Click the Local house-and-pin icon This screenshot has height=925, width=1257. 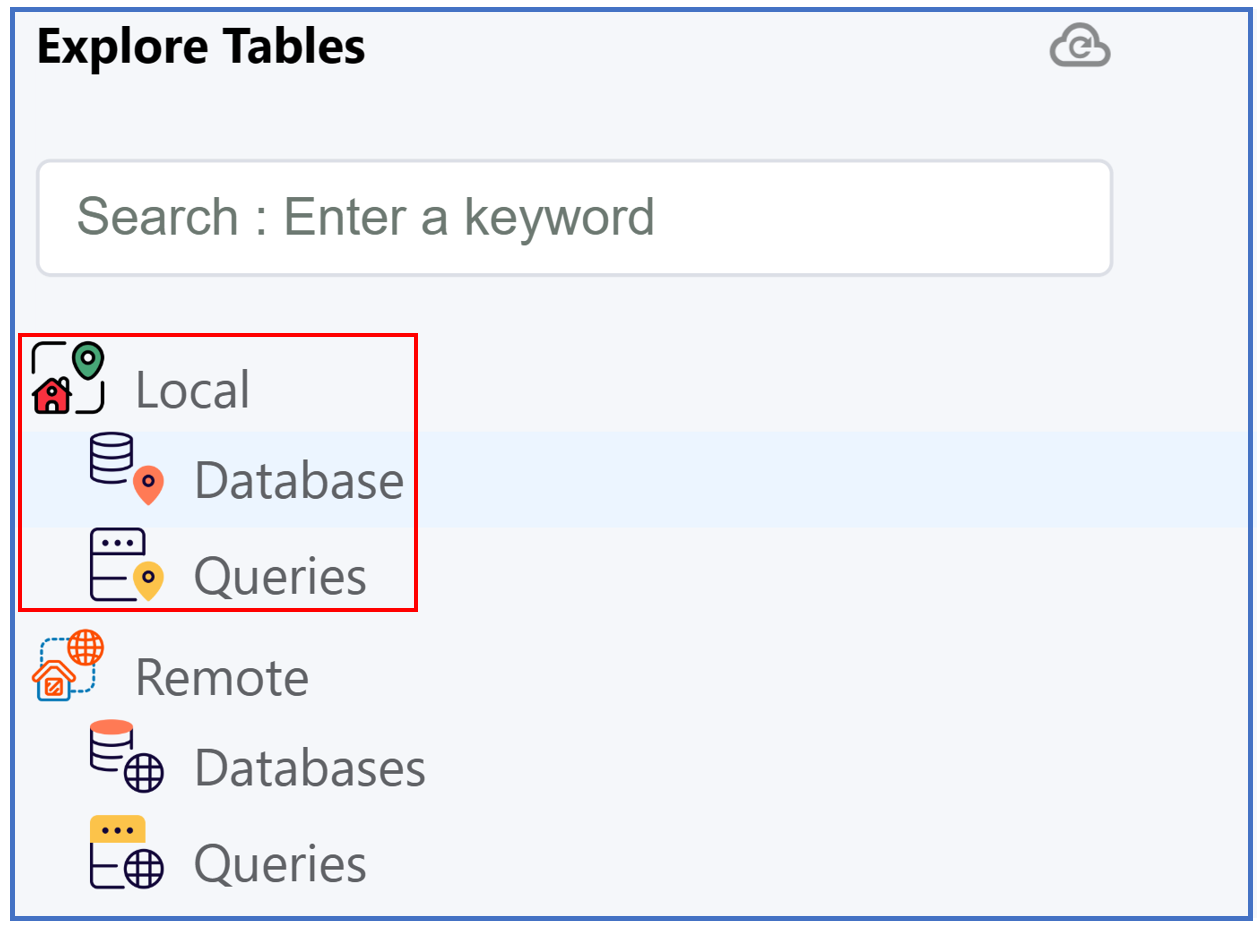tap(67, 379)
